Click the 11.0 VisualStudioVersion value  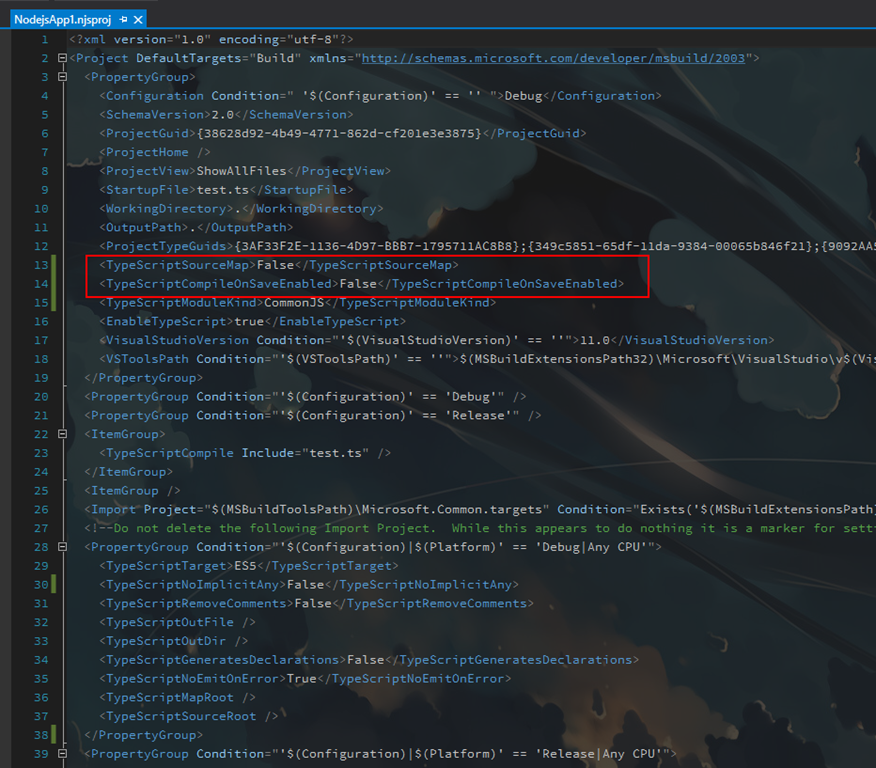[594, 340]
